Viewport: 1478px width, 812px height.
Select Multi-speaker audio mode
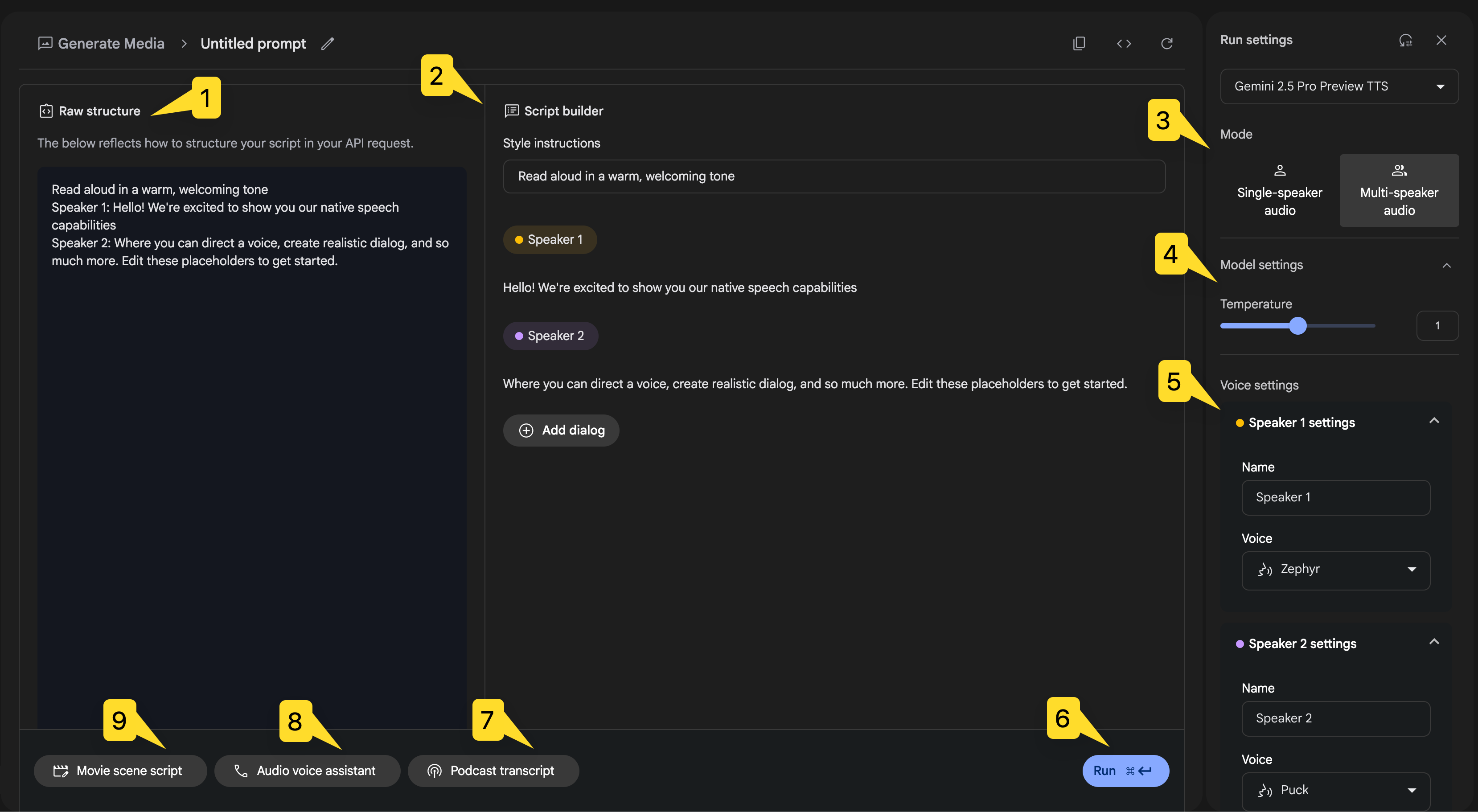(x=1399, y=190)
